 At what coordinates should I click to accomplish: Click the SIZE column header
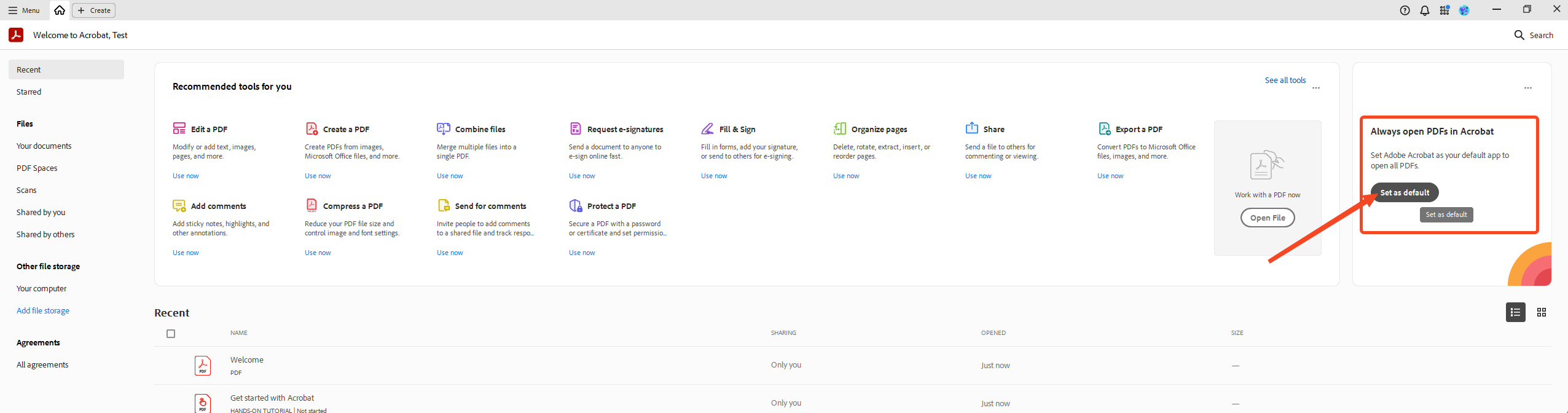tap(1237, 332)
